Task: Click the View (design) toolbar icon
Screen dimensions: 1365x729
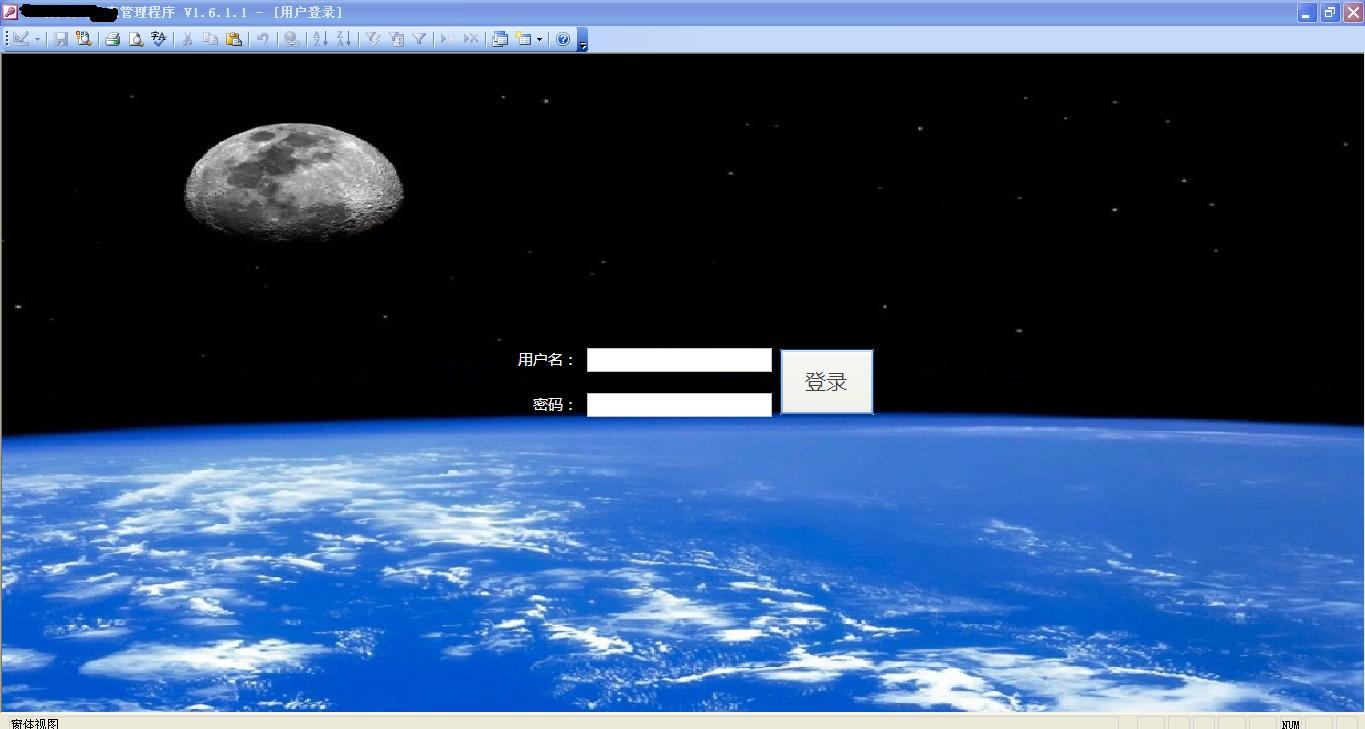Action: [x=20, y=39]
